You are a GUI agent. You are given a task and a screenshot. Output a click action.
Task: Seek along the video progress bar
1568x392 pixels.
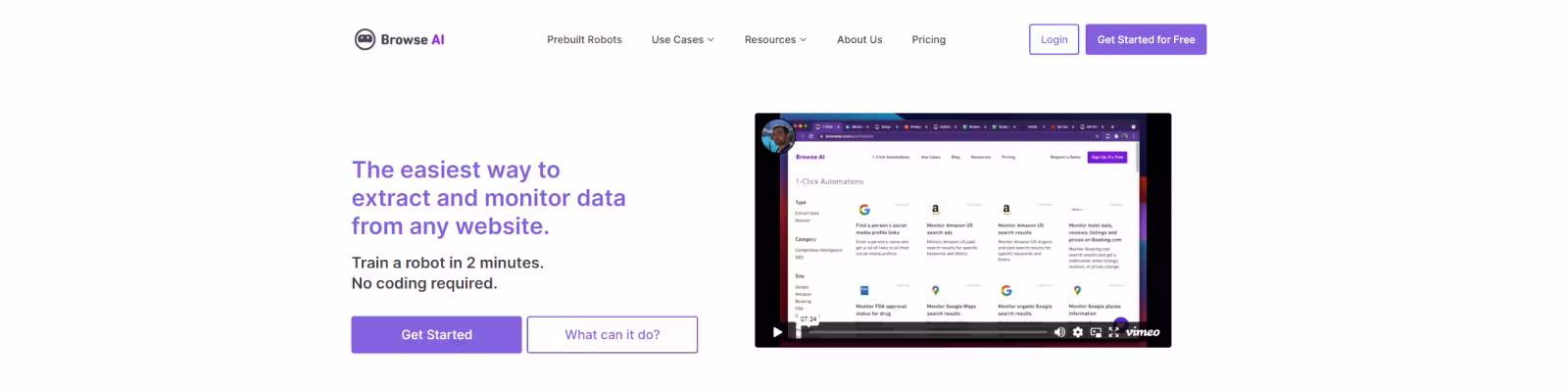pos(921,332)
